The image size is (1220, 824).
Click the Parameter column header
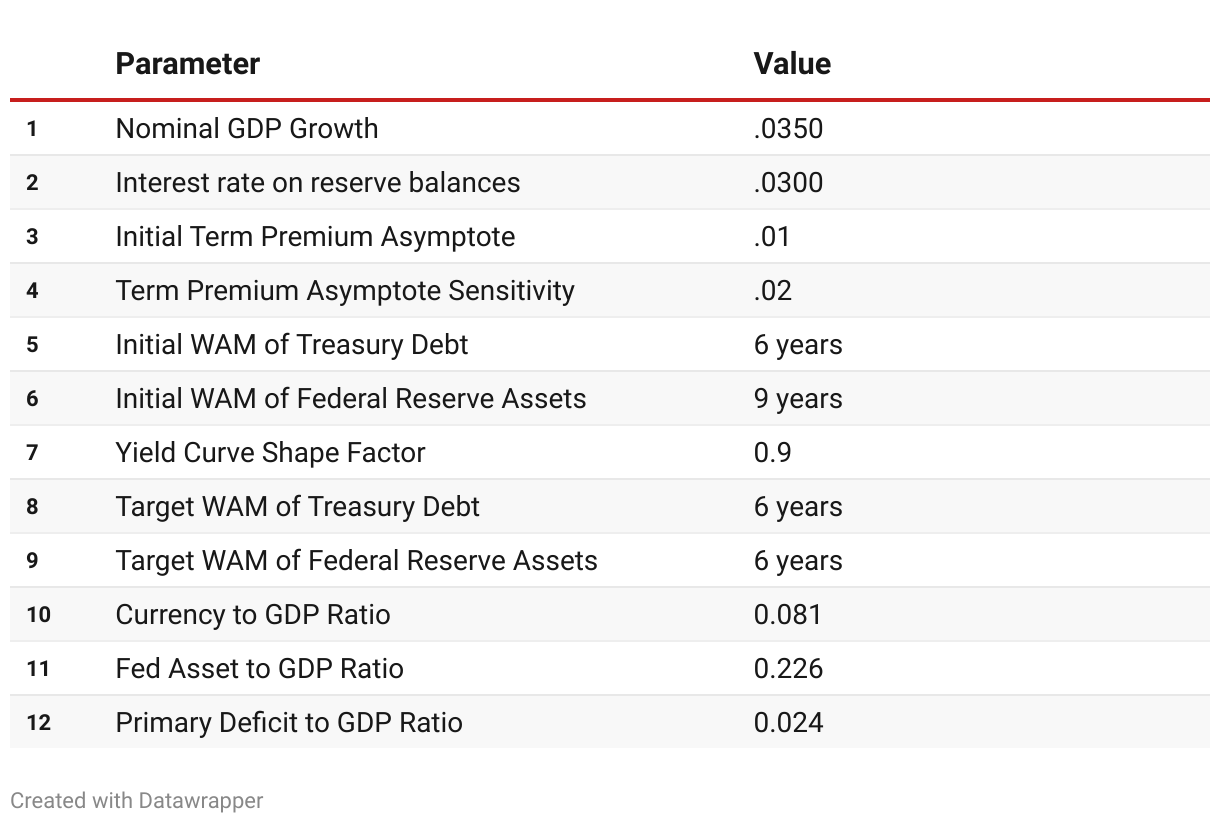(187, 64)
